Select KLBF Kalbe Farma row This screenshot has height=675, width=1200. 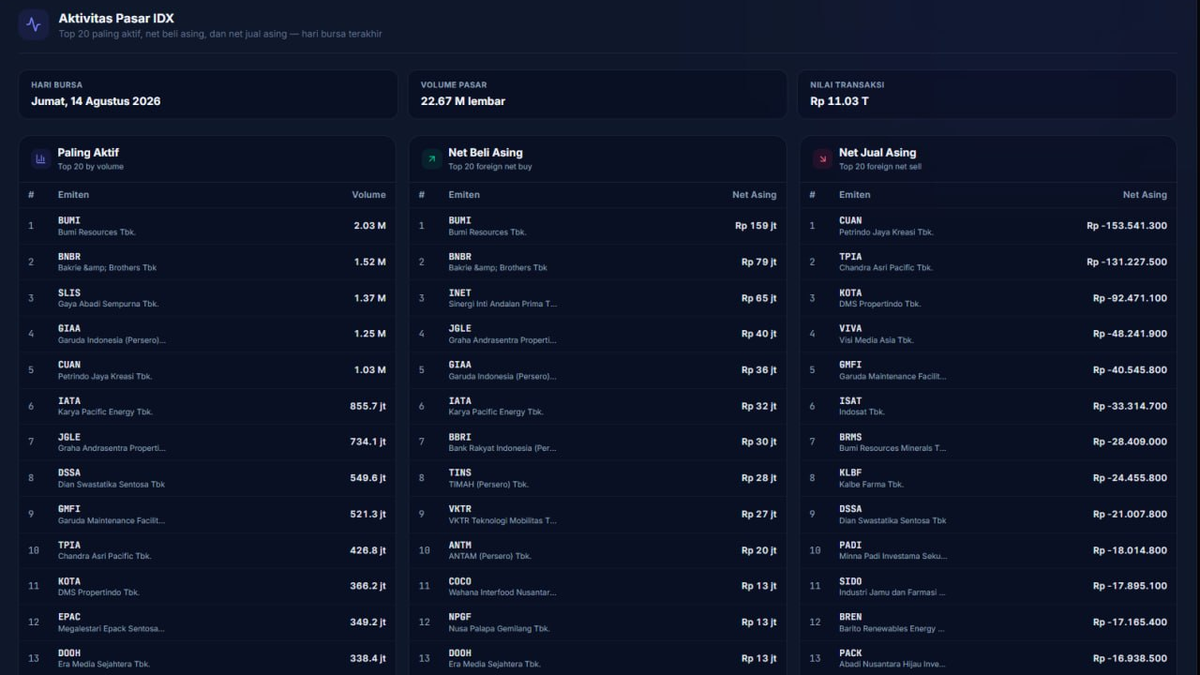click(988, 478)
